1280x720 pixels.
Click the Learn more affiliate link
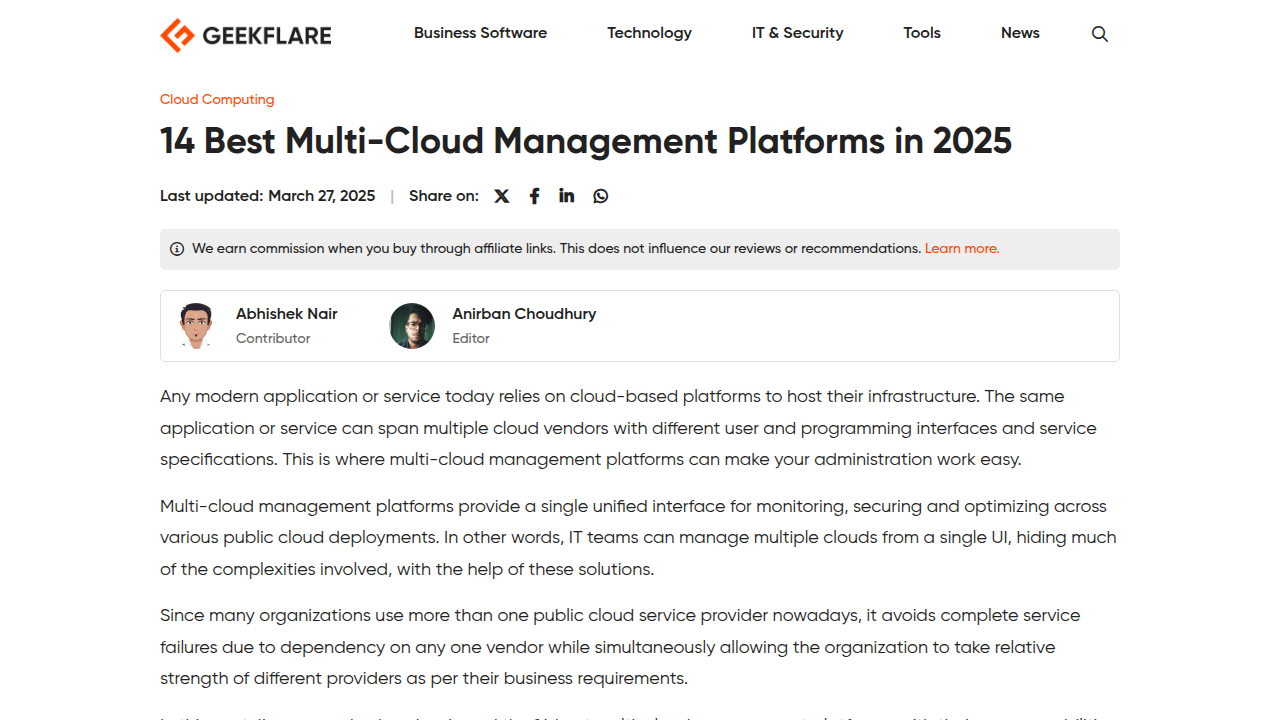(962, 248)
